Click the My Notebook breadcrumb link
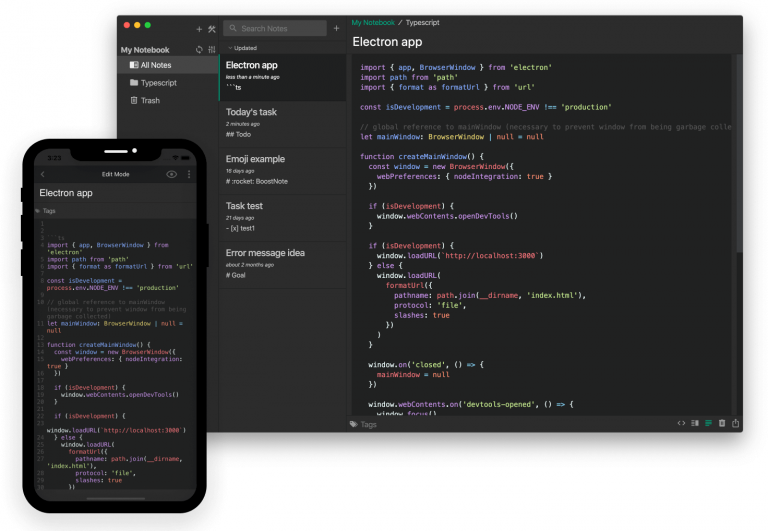This screenshot has width=768, height=531. click(x=374, y=21)
